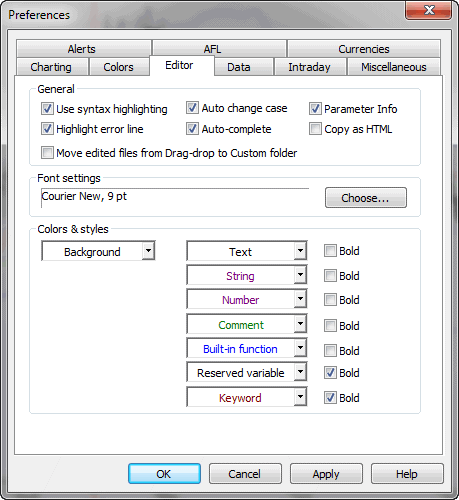Toggle Move edited files to Custom folder

(47, 153)
